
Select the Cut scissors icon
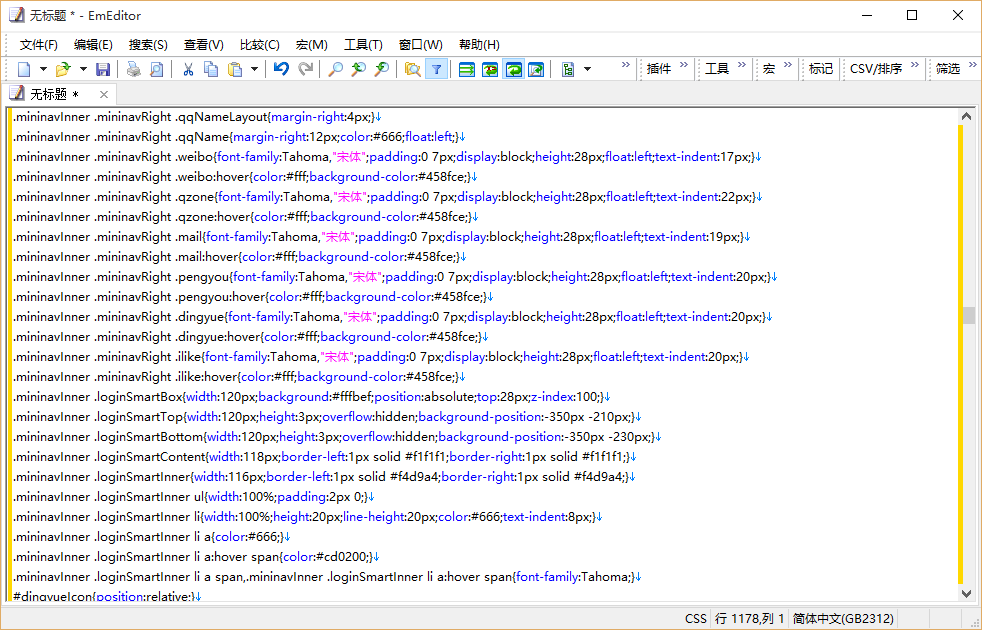point(187,69)
